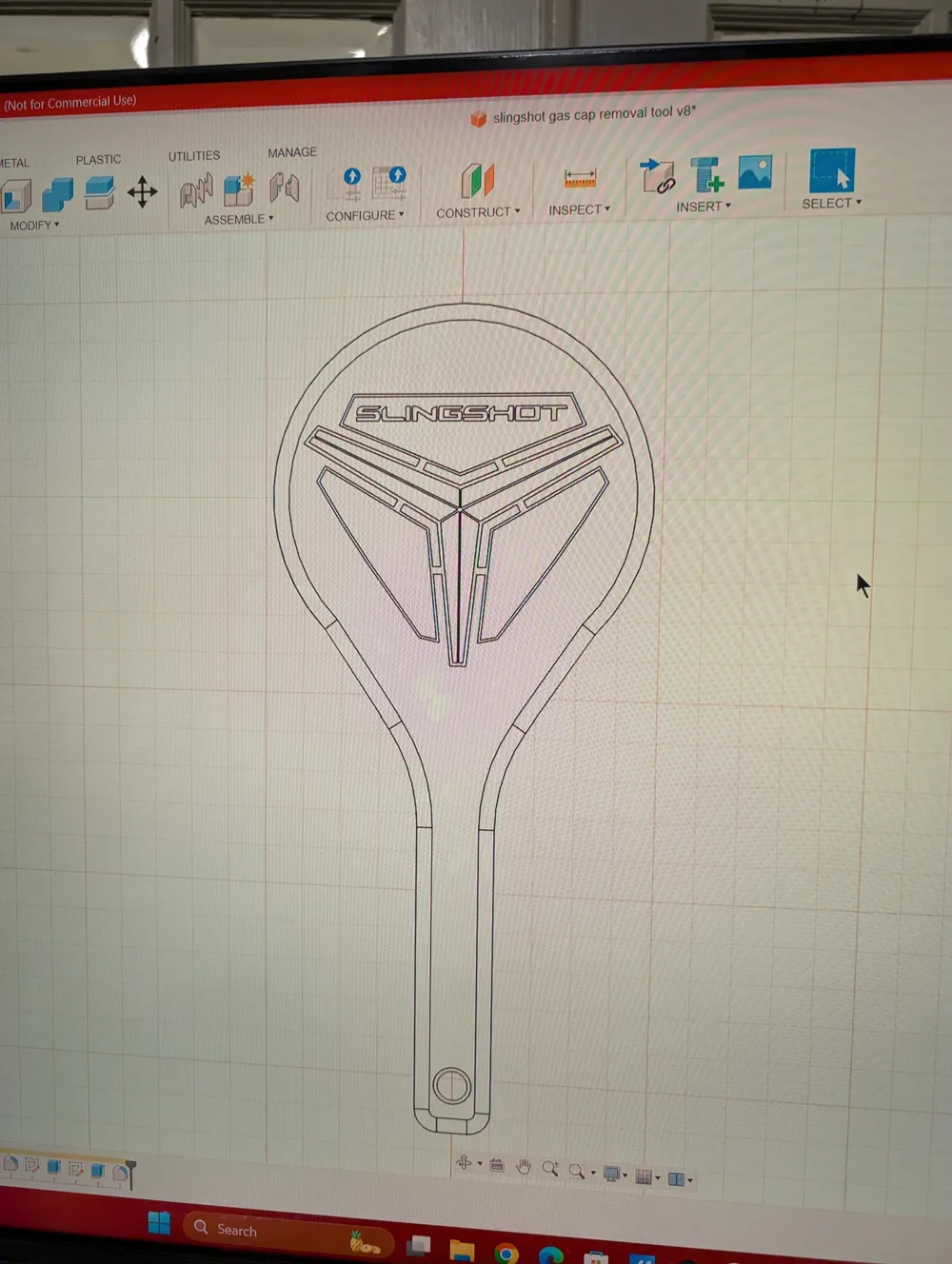This screenshot has height=1264, width=952.
Task: Click the Construct plane icon
Action: pyautogui.click(x=478, y=179)
